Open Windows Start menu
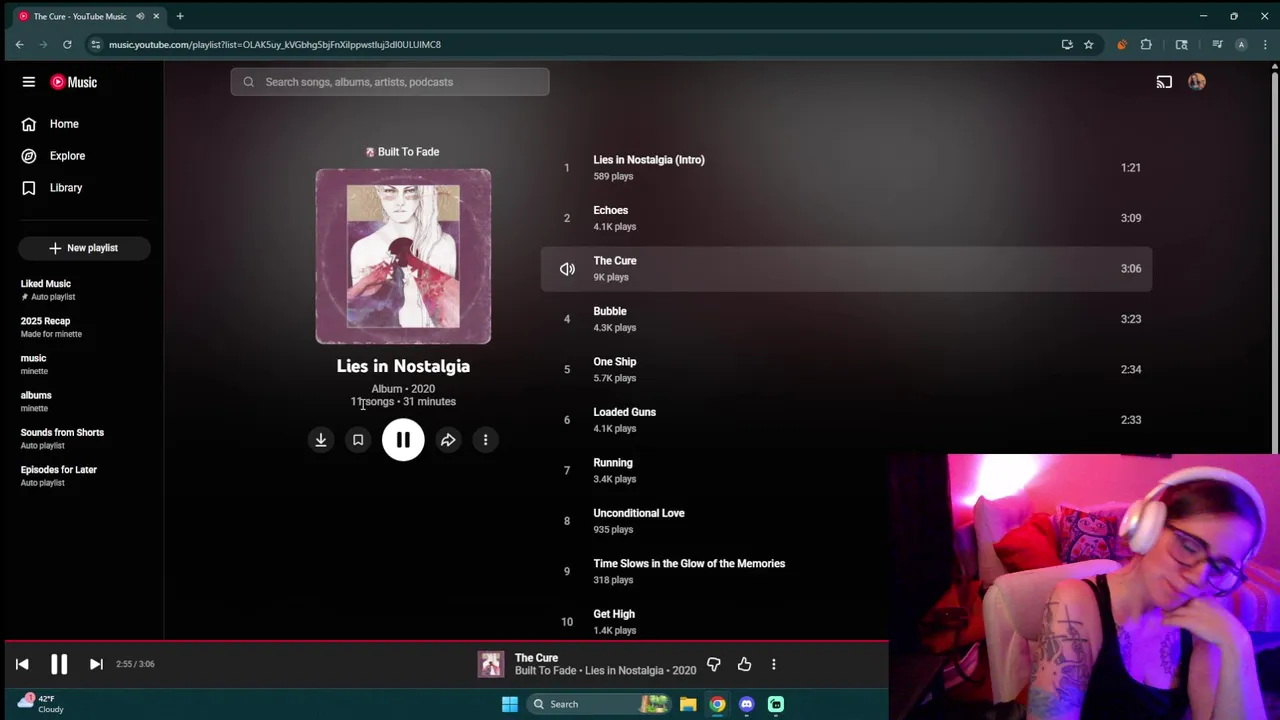 510,704
